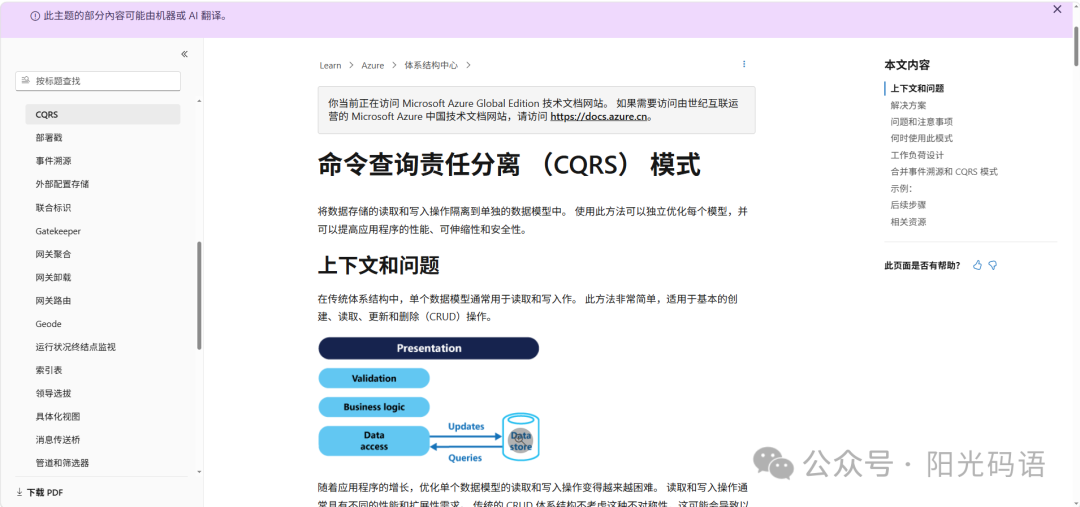Jump to 上下文和问题 section
This screenshot has width=1080, height=507.
point(917,88)
